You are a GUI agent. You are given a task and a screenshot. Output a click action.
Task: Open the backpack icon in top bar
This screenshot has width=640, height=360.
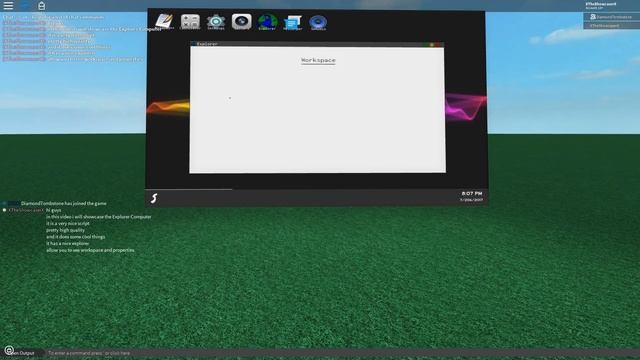click(x=41, y=5)
